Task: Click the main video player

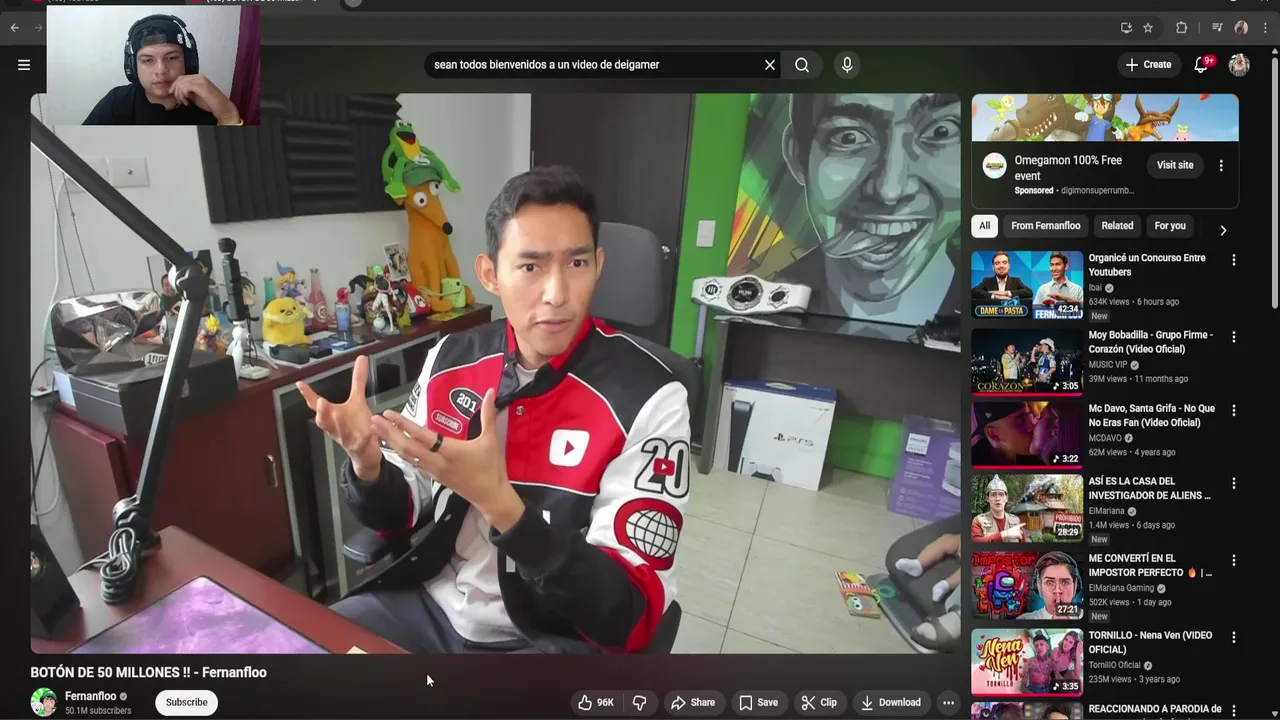Action: 495,373
